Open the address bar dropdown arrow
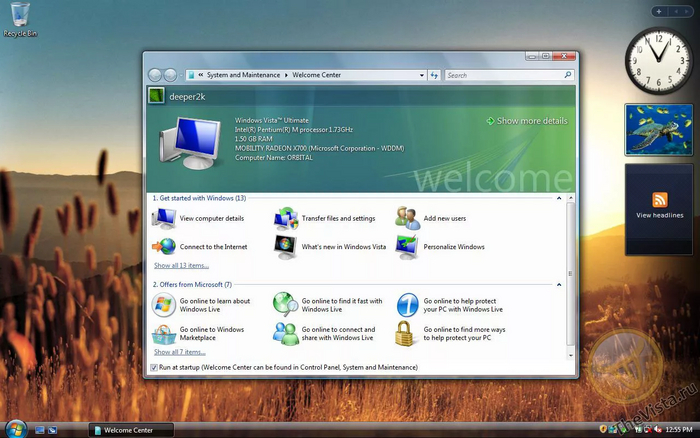The height and width of the screenshot is (438, 700). coord(421,75)
